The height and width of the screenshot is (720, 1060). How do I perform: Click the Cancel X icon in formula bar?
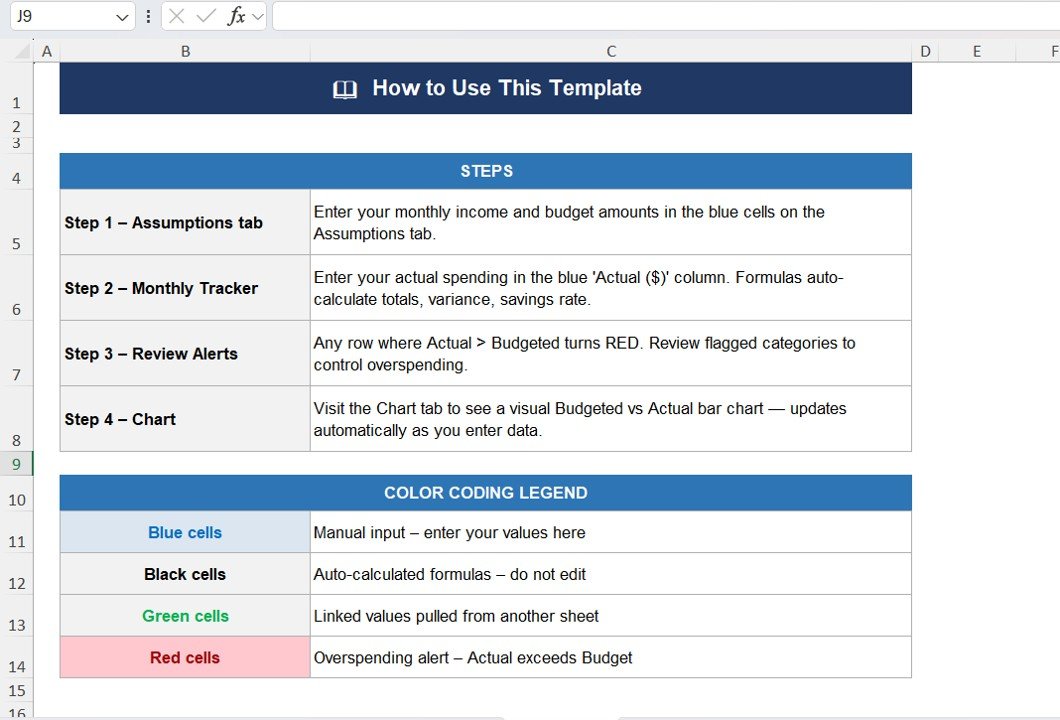(177, 16)
